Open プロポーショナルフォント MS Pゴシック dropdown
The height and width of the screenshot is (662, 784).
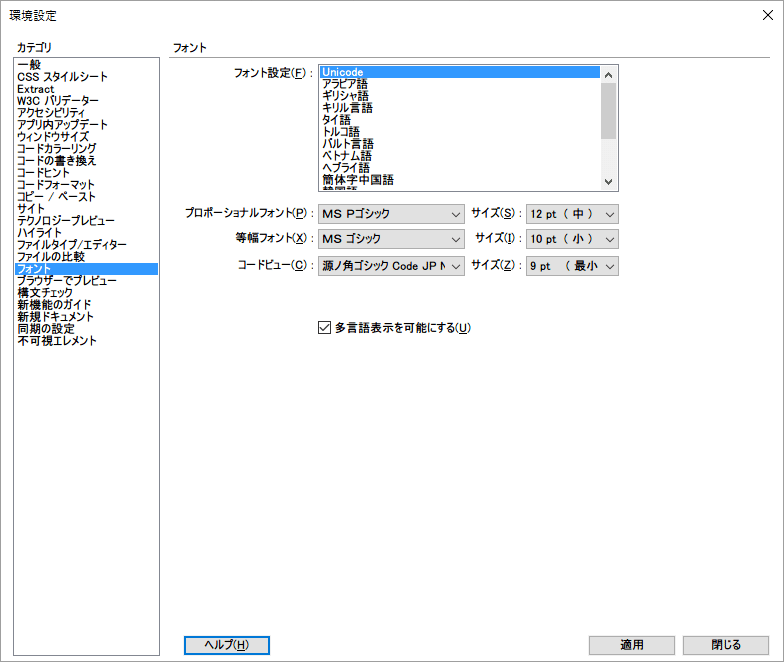click(x=391, y=214)
